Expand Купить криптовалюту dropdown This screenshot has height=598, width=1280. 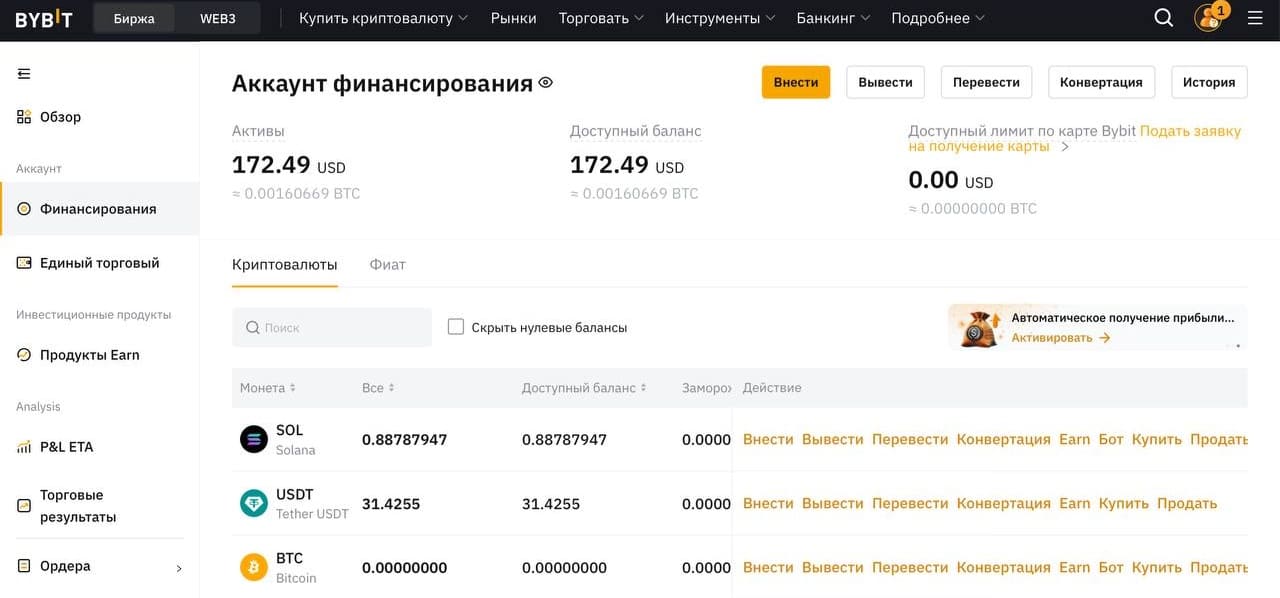[383, 18]
